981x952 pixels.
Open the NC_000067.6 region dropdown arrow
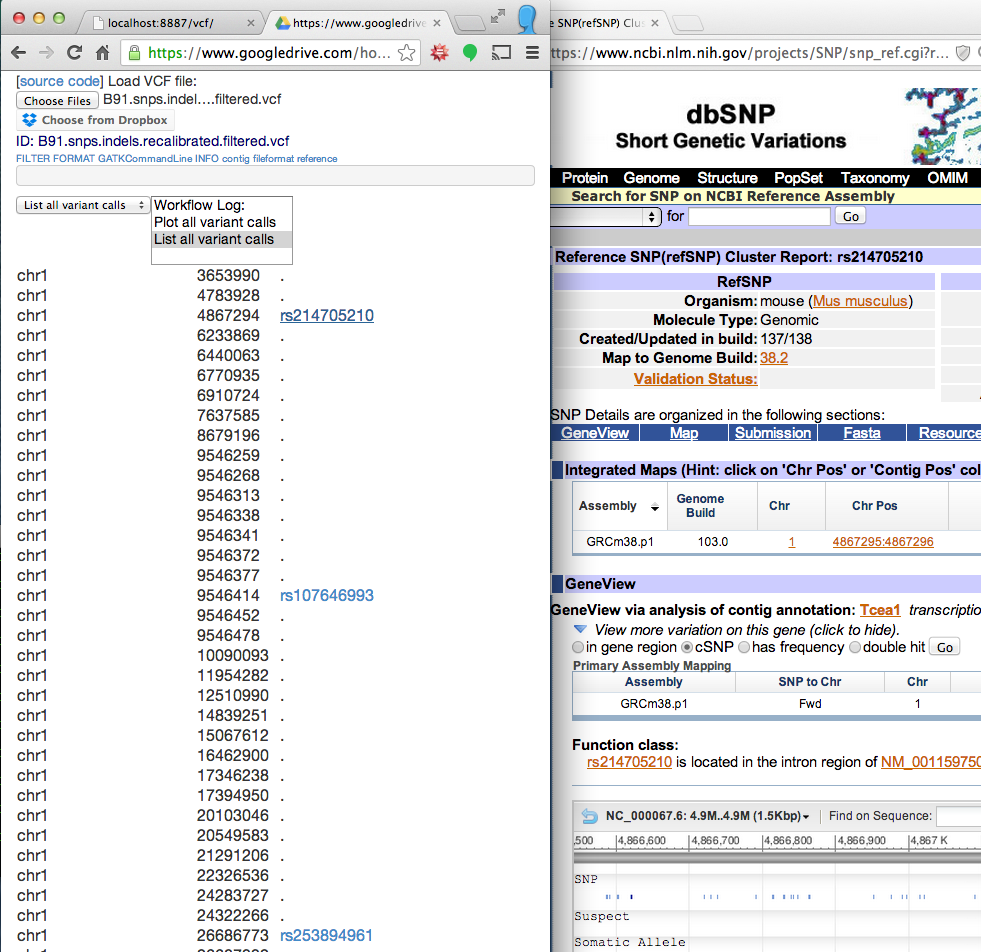coord(806,817)
